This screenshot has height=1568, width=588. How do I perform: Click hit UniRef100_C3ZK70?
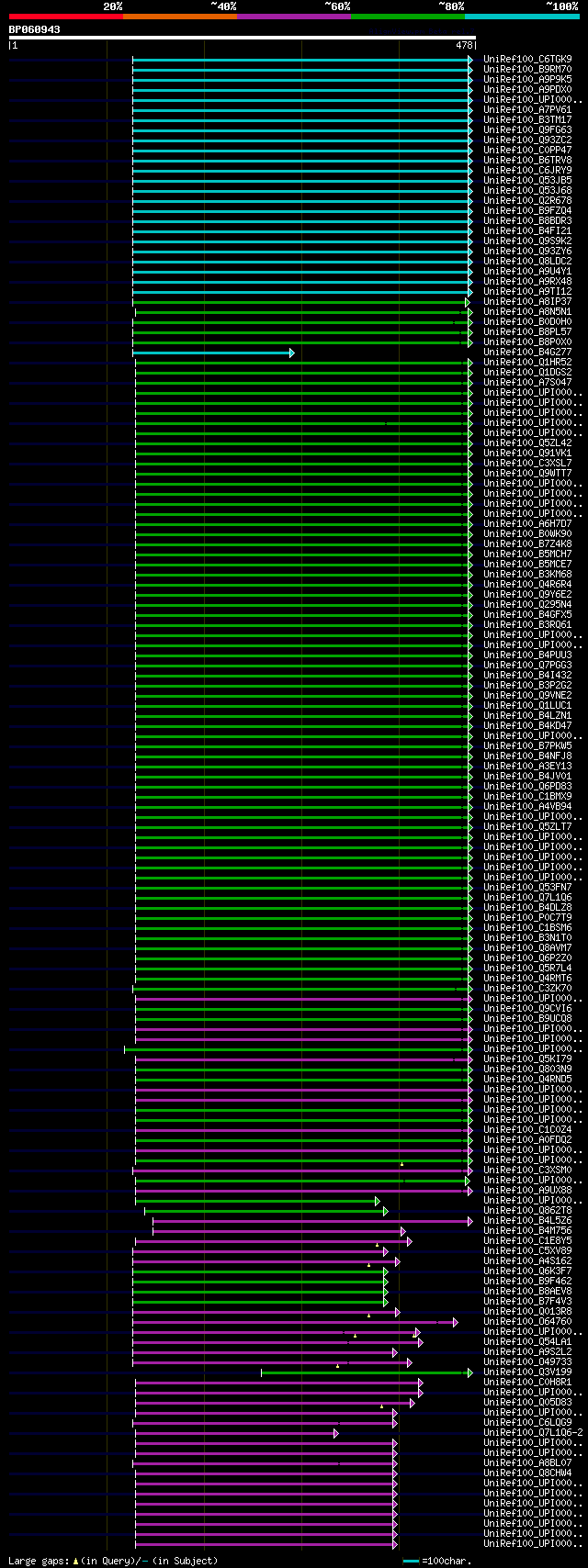527,988
